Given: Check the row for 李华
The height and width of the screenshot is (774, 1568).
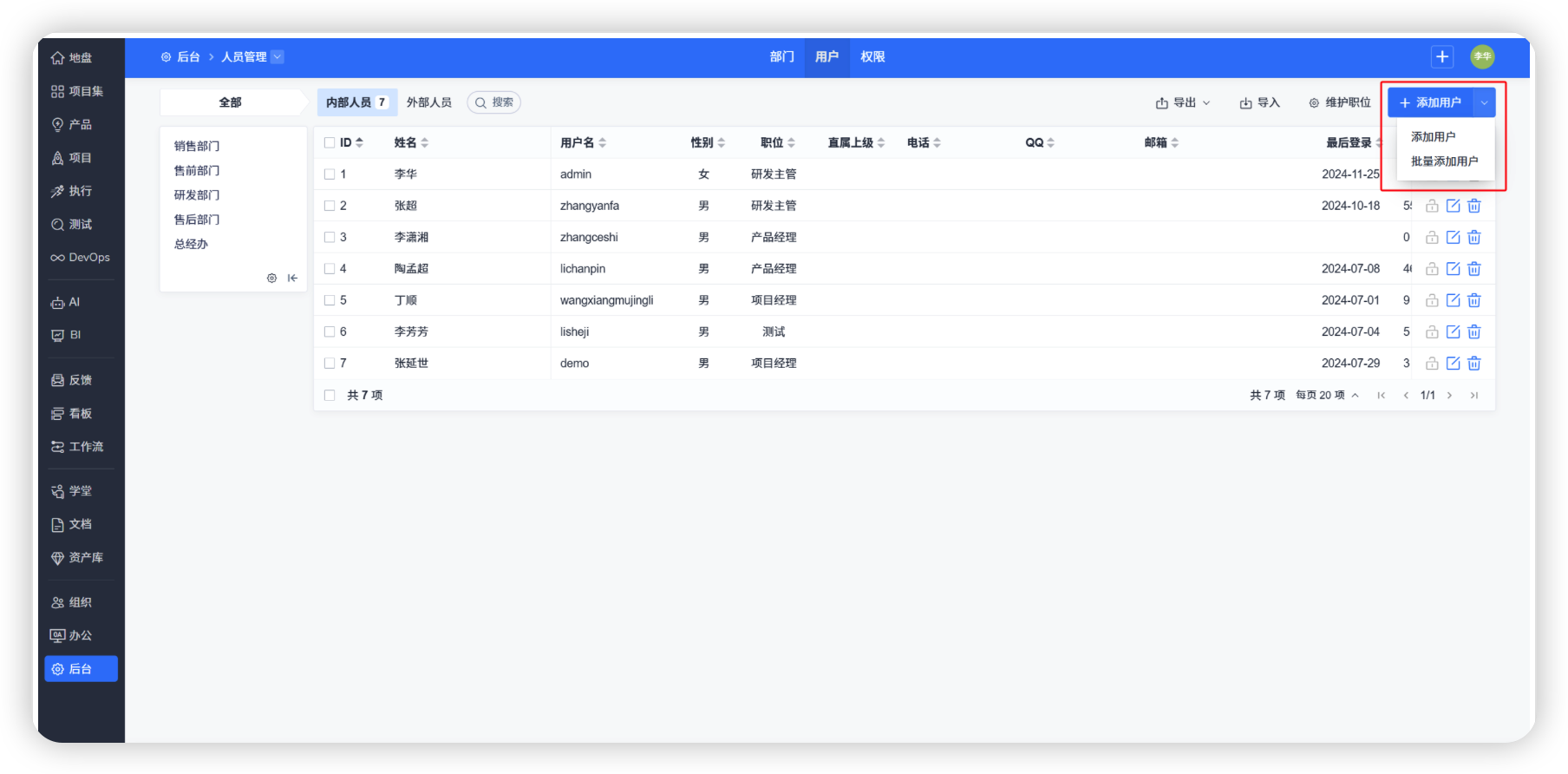Looking at the screenshot, I should click(330, 174).
